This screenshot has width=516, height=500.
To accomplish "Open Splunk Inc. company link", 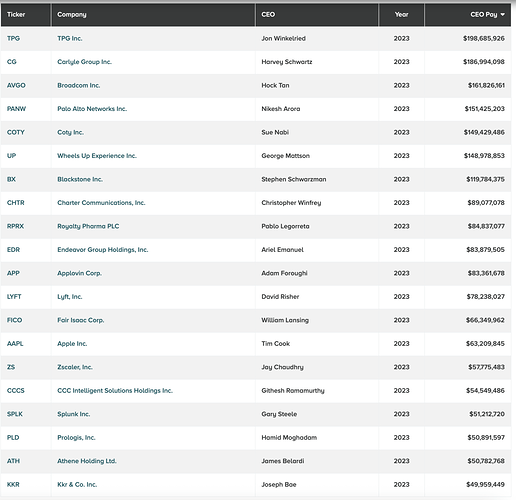I will (x=74, y=414).
